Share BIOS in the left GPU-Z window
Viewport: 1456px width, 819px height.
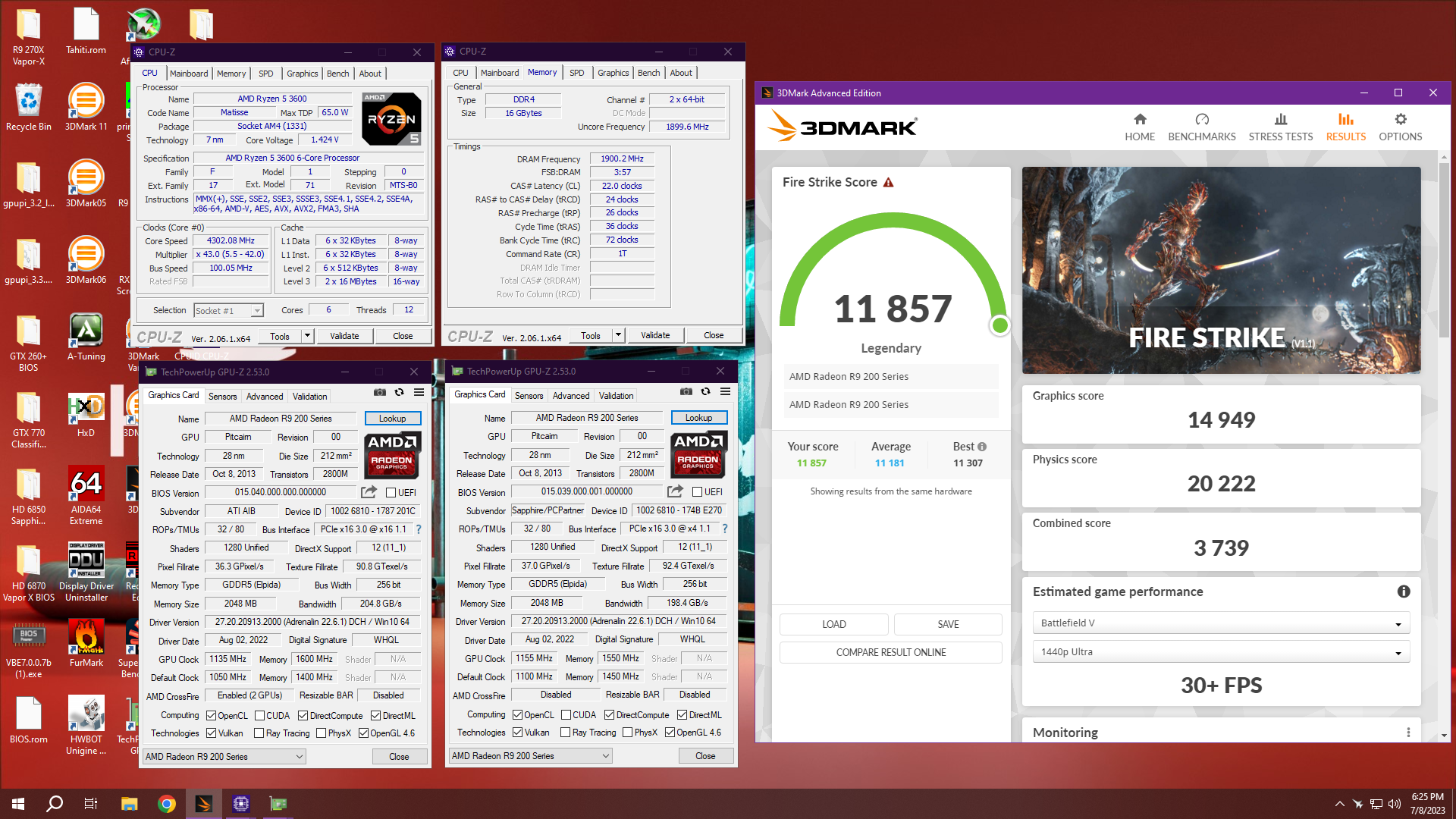tap(369, 492)
